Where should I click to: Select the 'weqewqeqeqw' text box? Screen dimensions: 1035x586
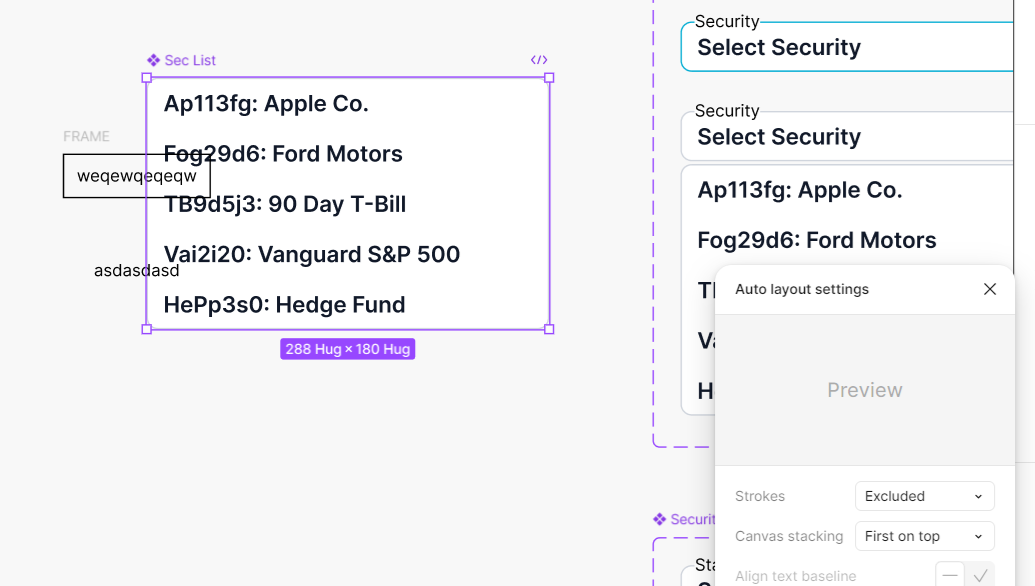[x=137, y=176]
